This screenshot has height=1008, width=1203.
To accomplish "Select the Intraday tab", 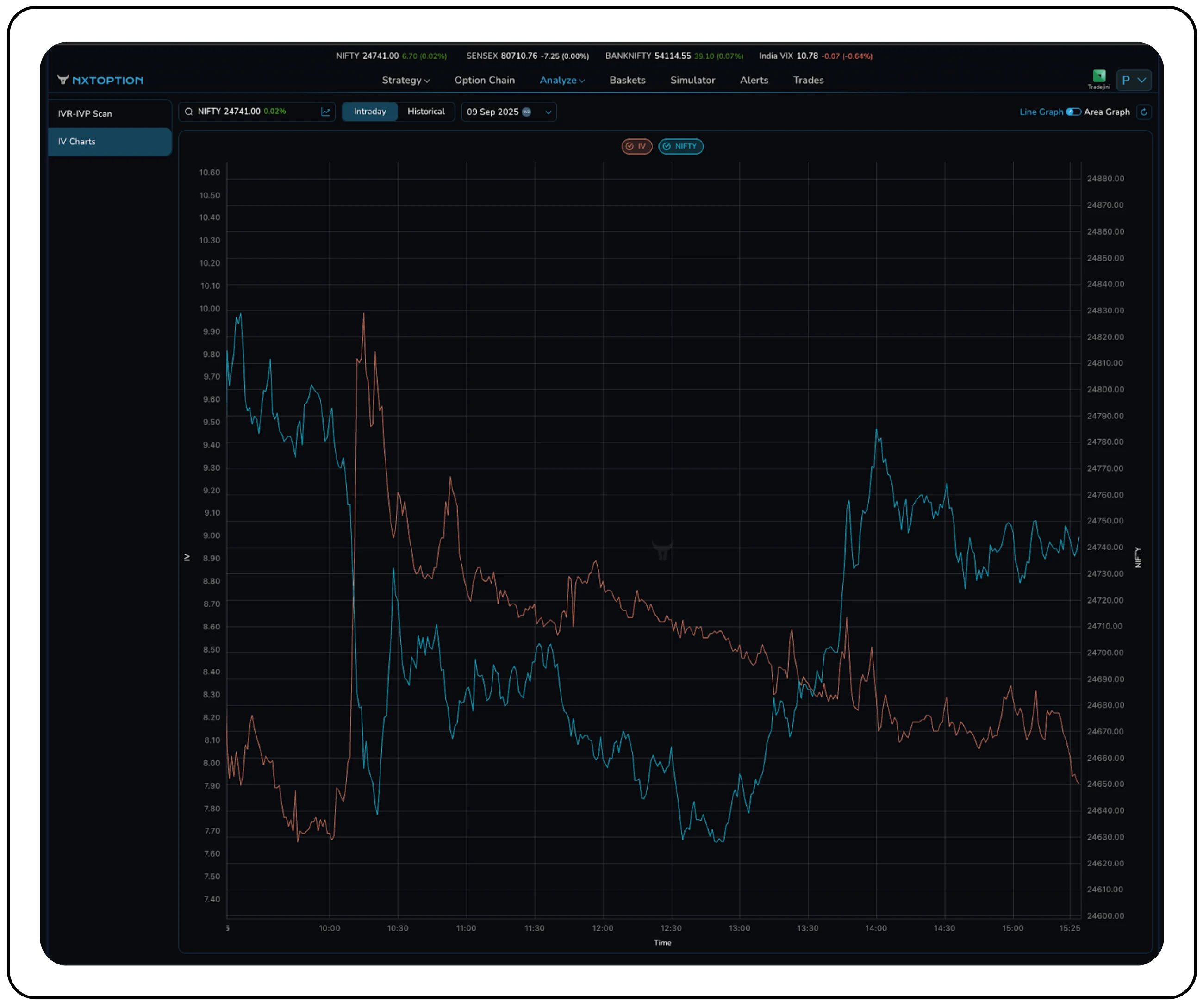I will click(x=369, y=112).
